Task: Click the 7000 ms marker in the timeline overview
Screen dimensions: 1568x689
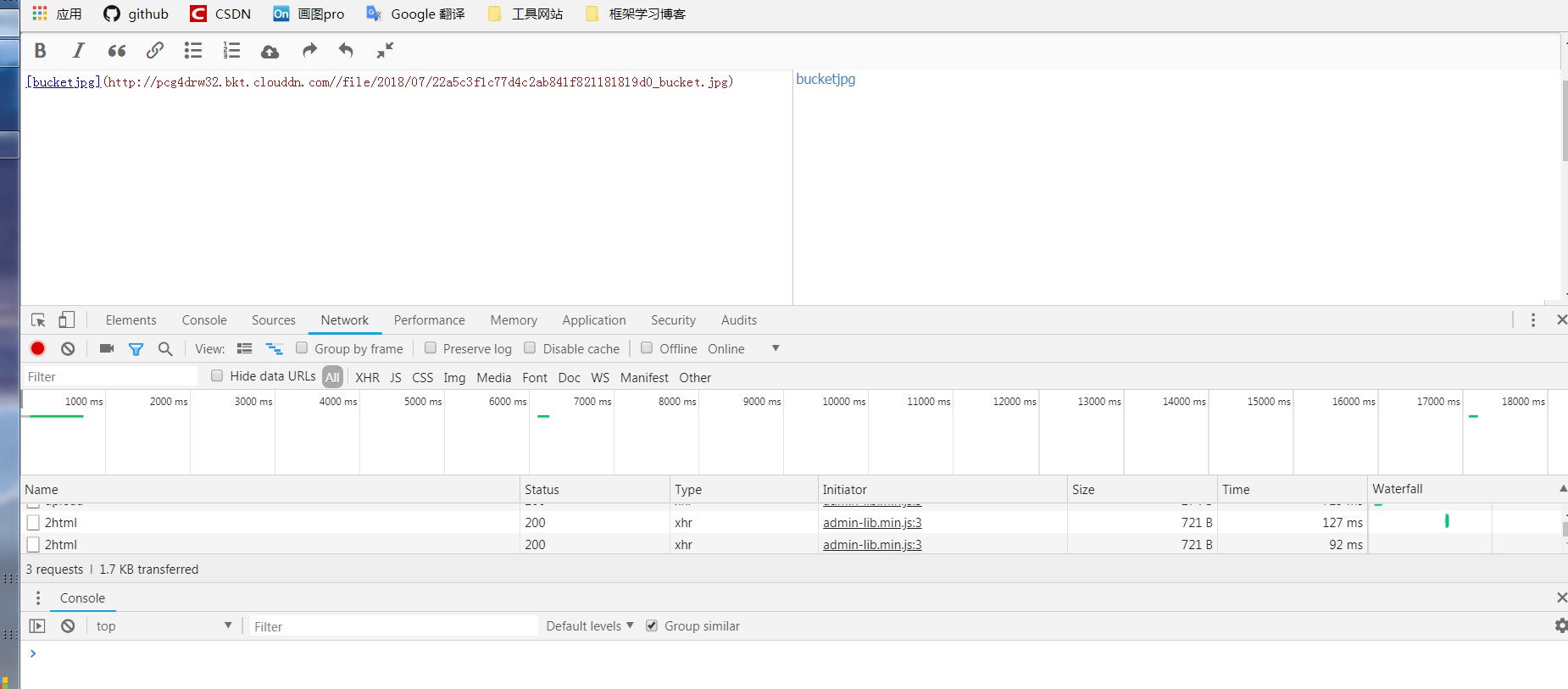Action: point(592,402)
